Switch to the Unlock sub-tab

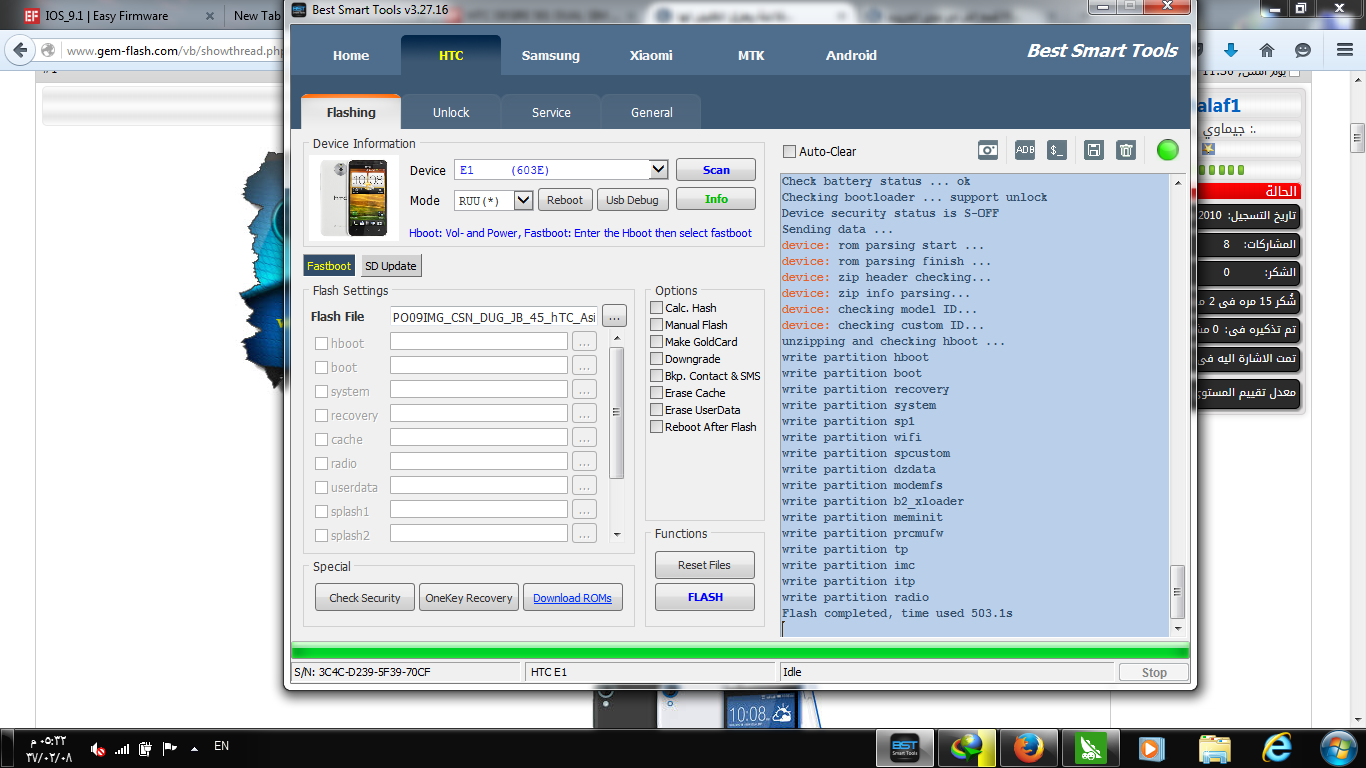point(451,113)
